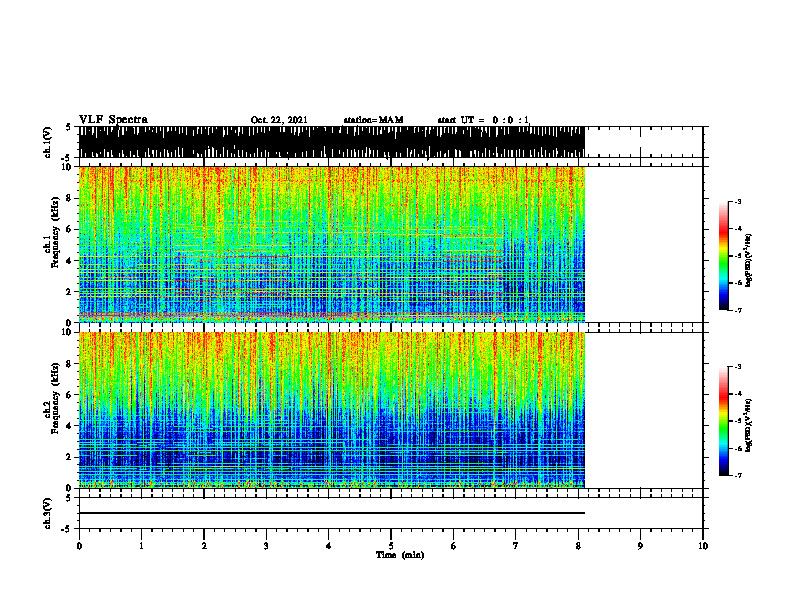Click time axis tick label "8"
The image size is (792, 612).
coord(578,546)
